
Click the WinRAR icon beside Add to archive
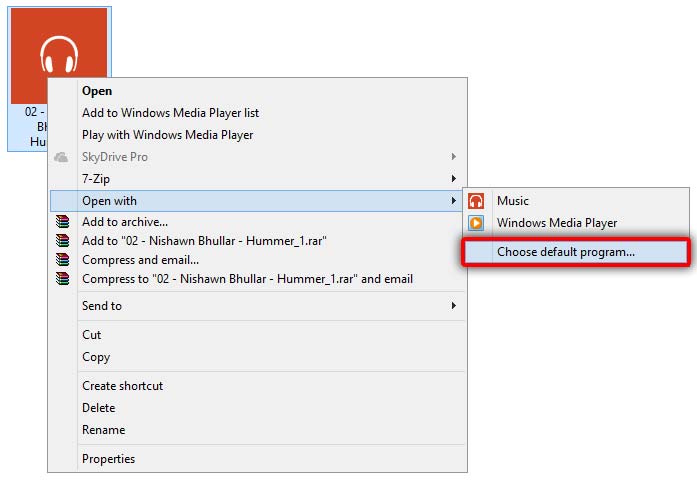click(63, 222)
